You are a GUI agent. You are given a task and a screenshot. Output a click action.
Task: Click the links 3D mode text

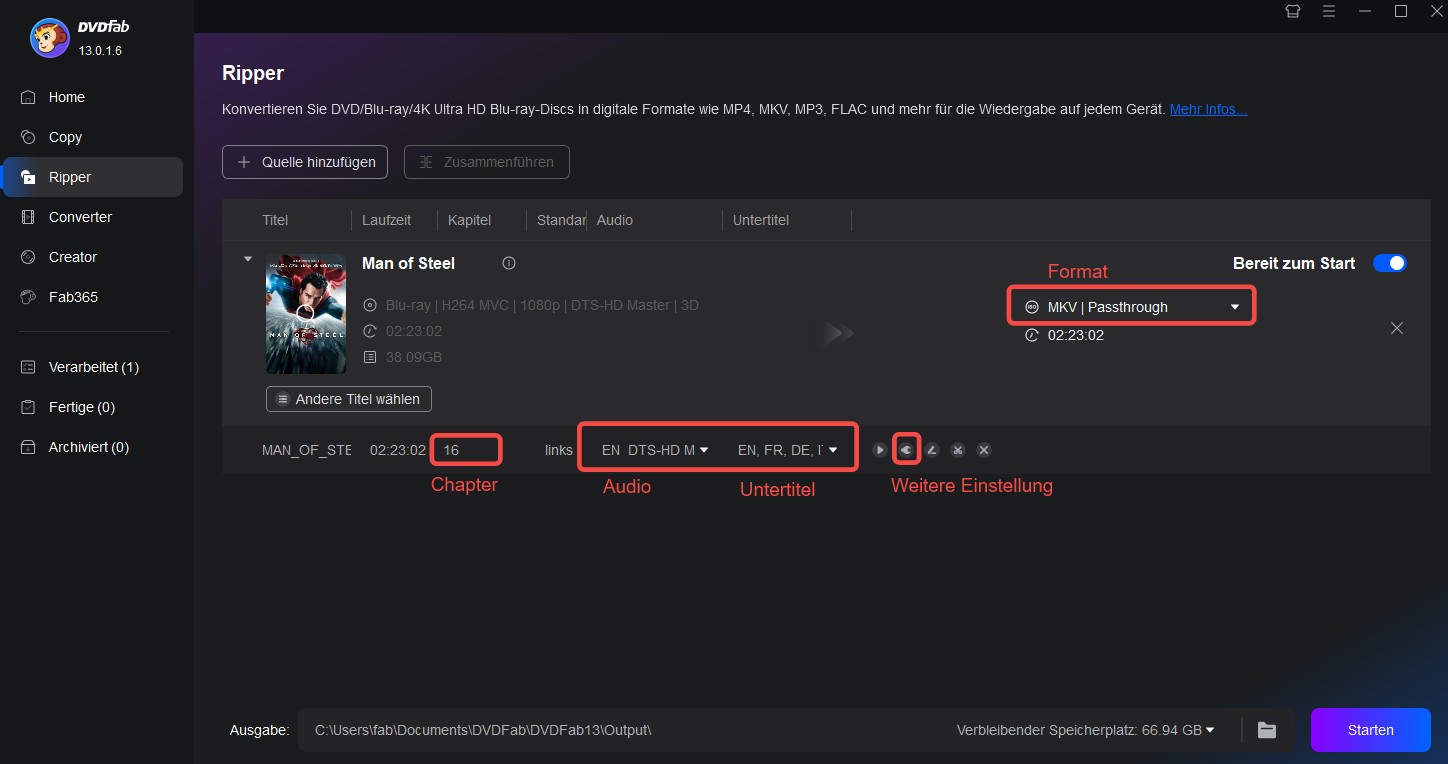[558, 450]
